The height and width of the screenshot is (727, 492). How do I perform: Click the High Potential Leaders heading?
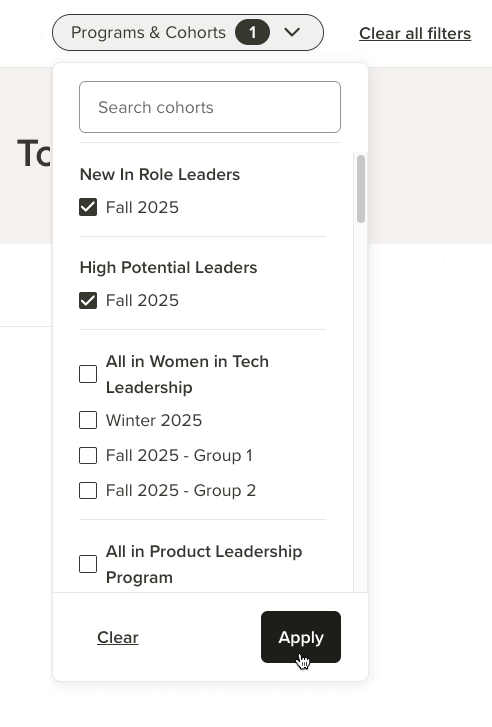click(x=168, y=268)
